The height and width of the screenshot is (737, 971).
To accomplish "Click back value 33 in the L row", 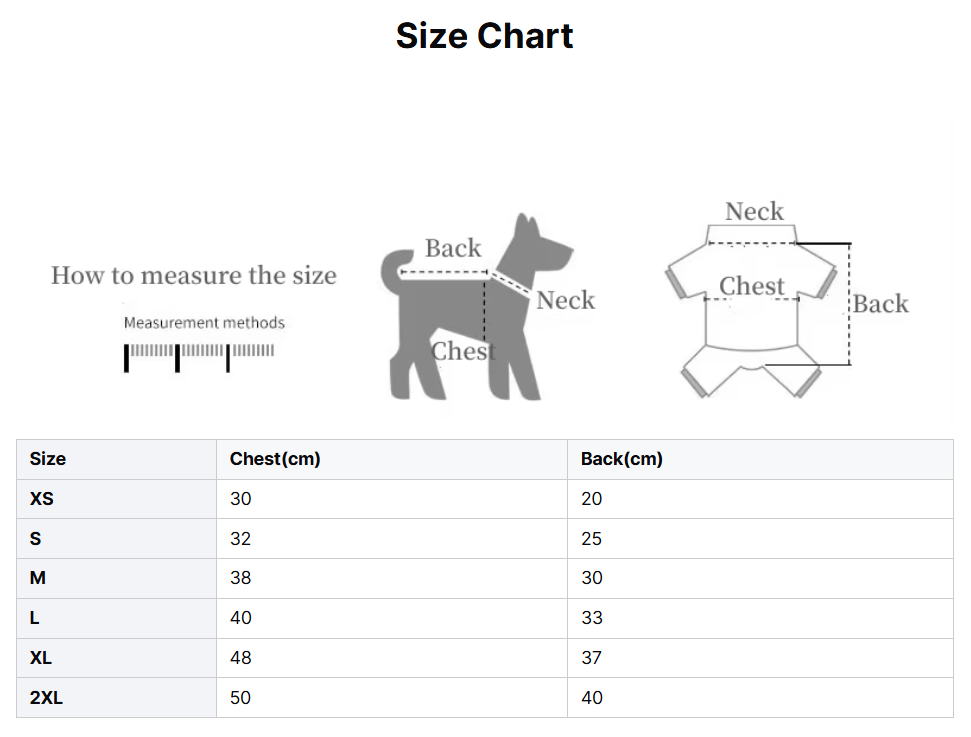I will coord(592,618).
